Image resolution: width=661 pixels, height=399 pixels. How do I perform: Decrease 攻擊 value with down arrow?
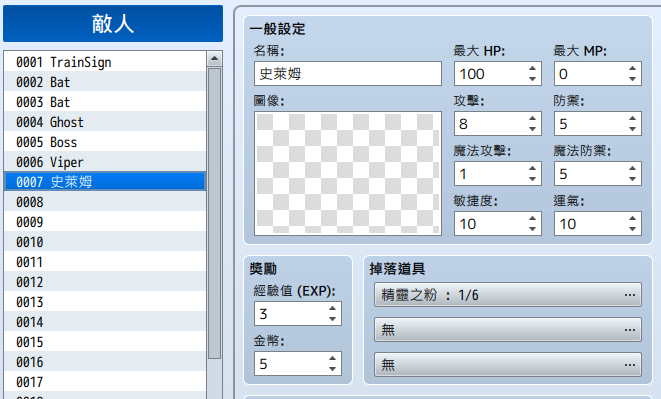click(532, 129)
